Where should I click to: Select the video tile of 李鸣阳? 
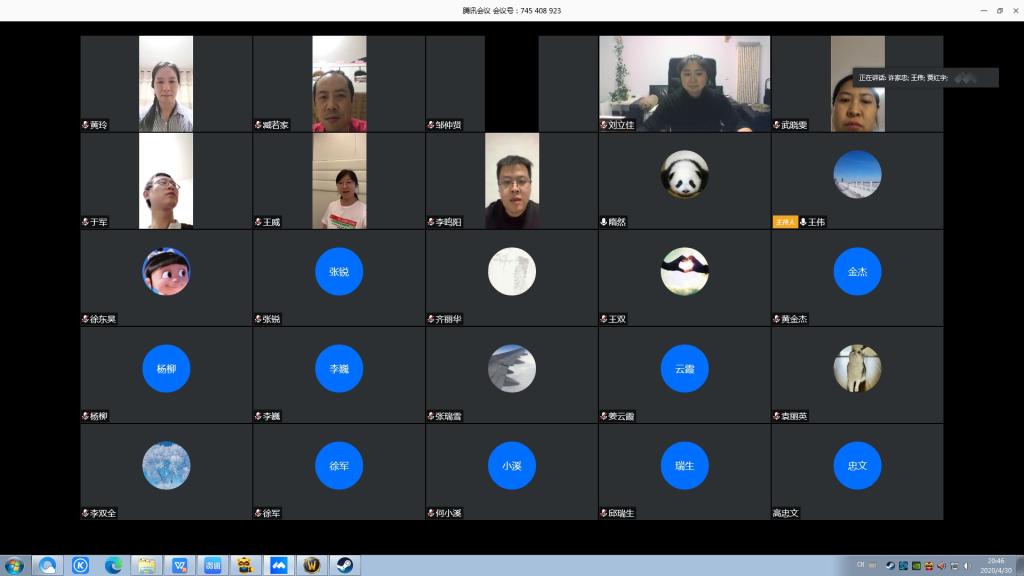[x=512, y=181]
